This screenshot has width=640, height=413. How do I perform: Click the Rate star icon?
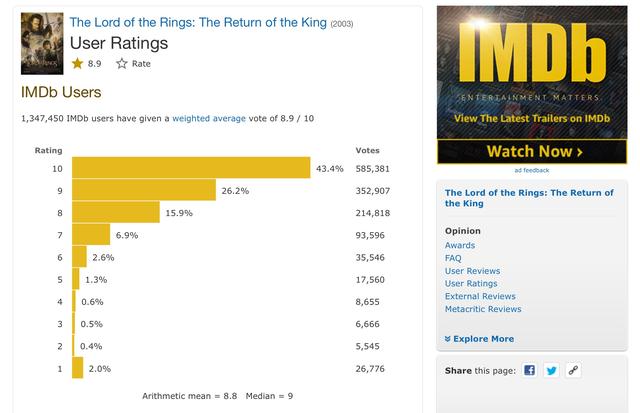[122, 63]
